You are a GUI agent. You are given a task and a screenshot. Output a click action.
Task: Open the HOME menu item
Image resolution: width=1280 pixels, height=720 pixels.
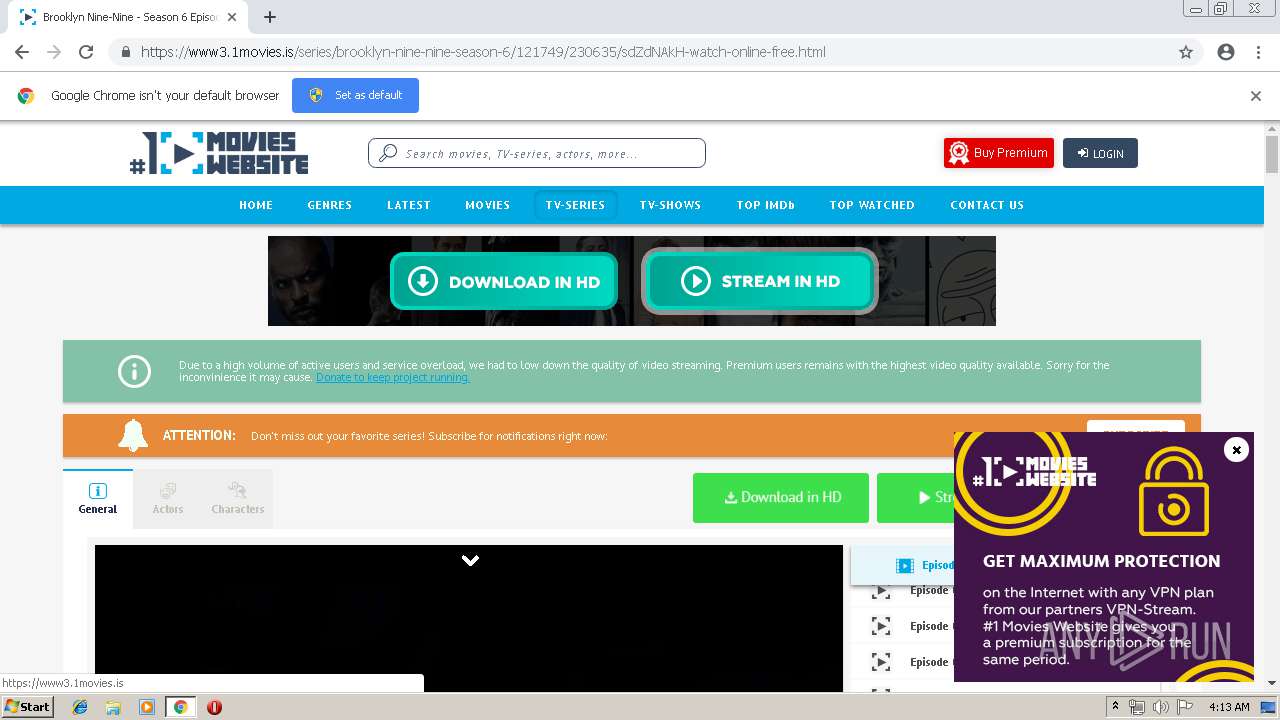(x=256, y=205)
